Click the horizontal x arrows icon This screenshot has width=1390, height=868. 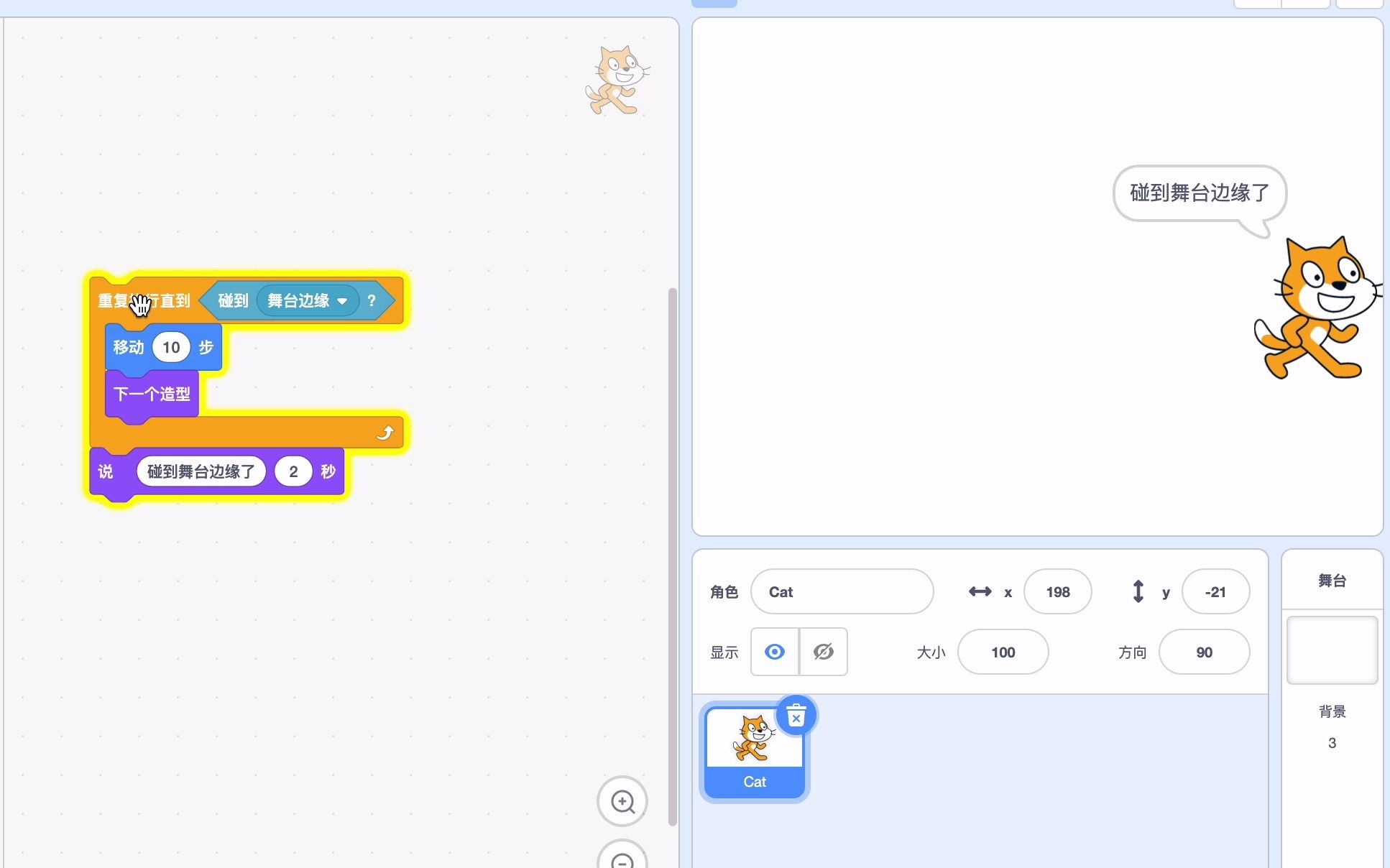(x=980, y=591)
